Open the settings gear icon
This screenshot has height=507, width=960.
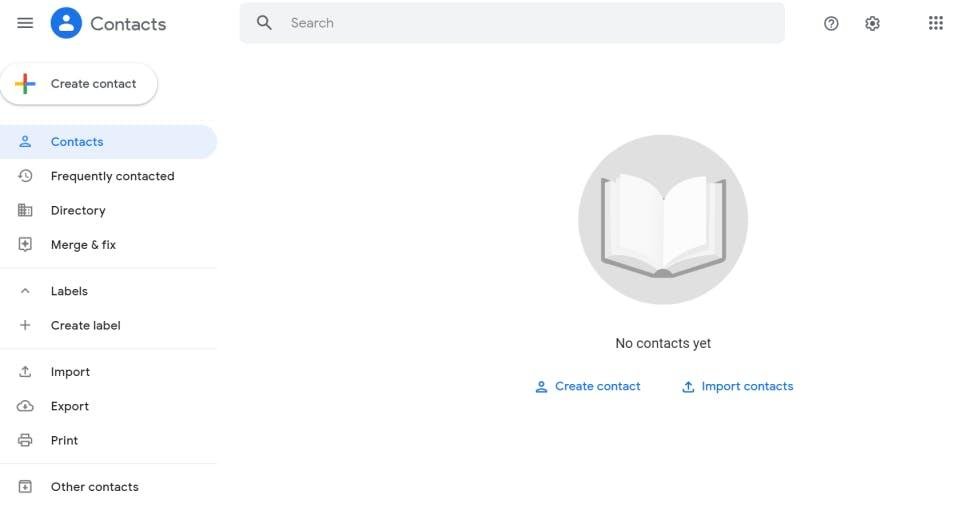coord(872,23)
